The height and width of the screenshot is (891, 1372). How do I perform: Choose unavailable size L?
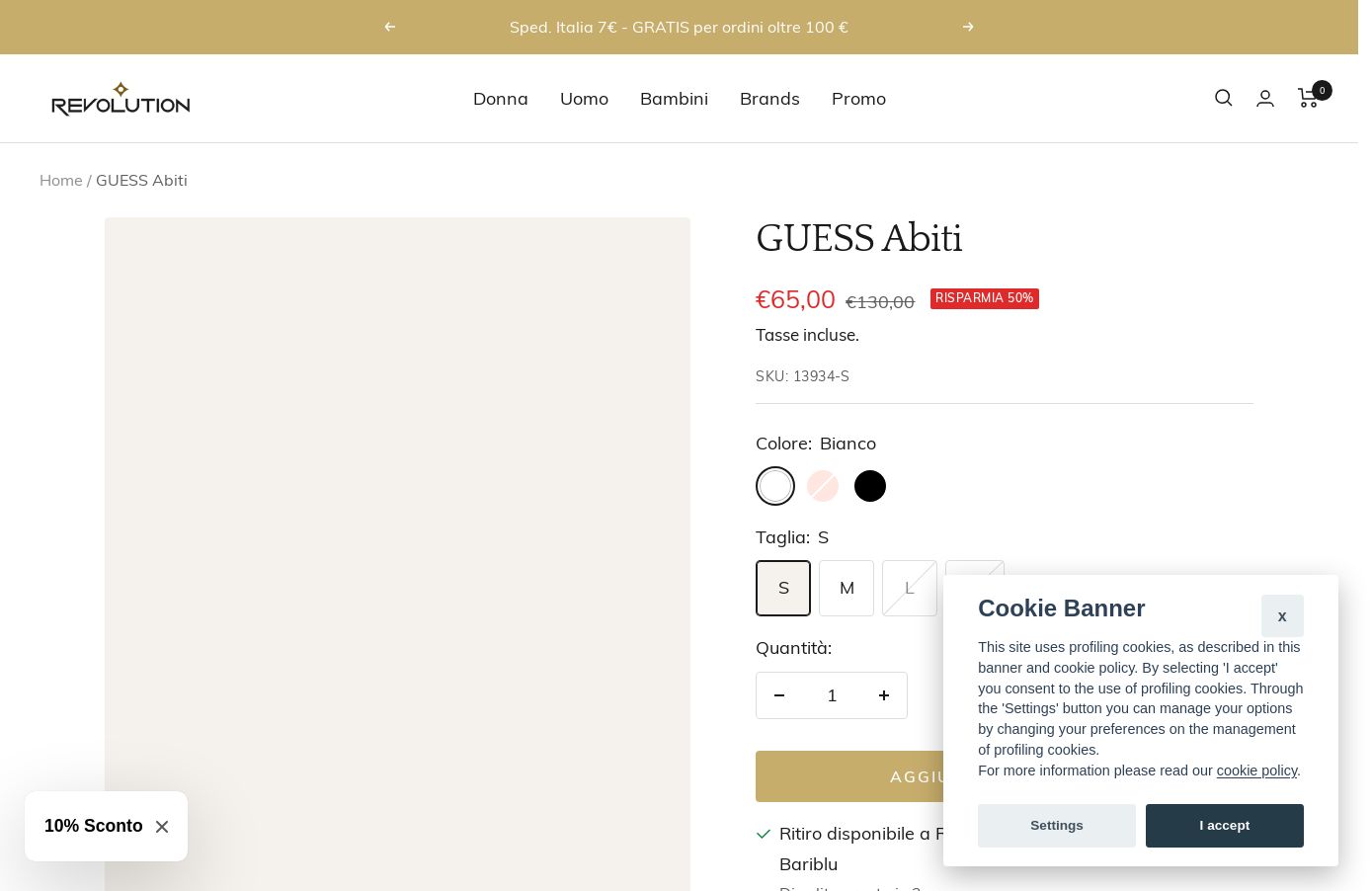click(910, 588)
